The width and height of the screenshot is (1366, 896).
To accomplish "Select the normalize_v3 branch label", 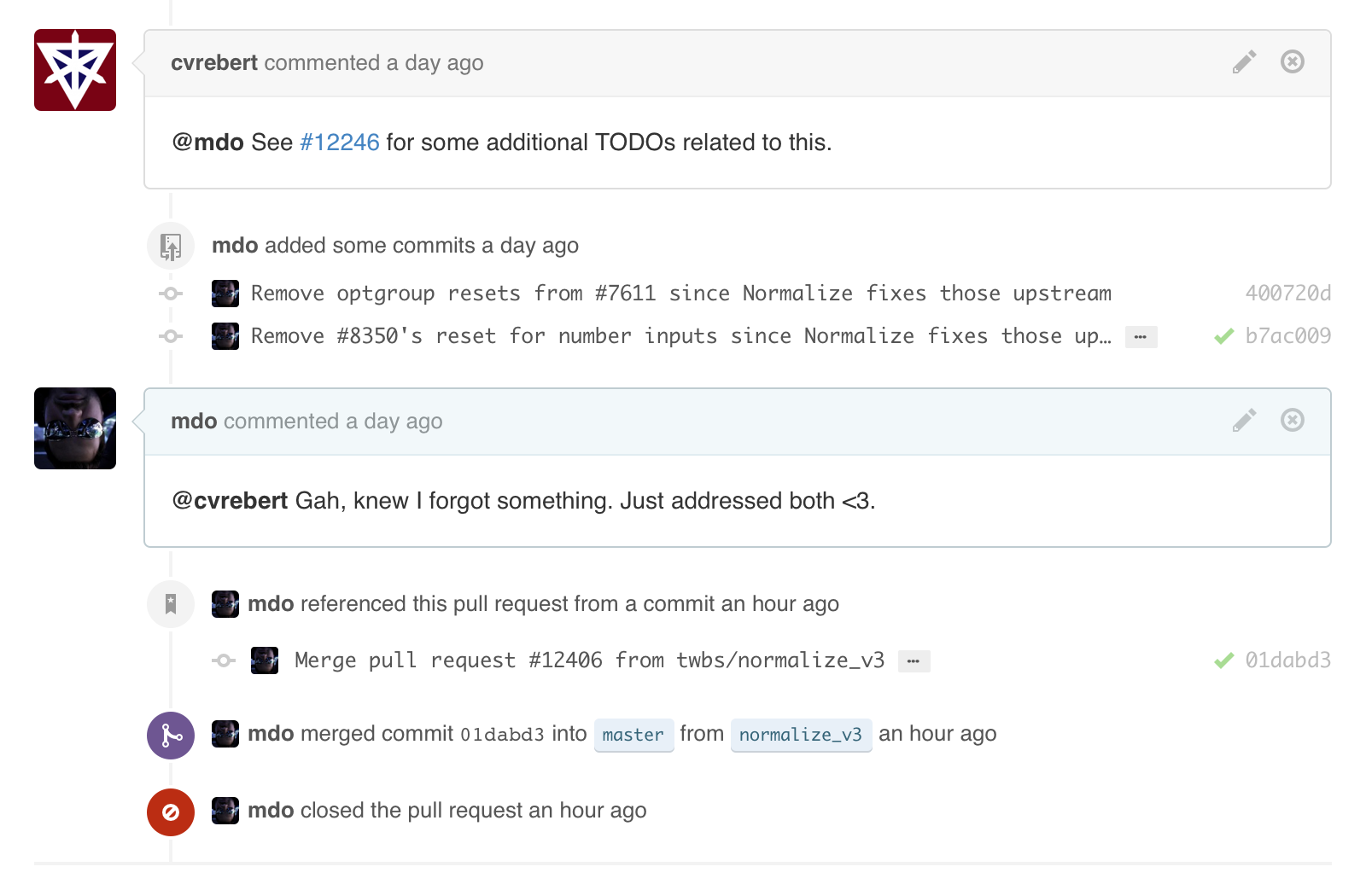I will (x=800, y=735).
